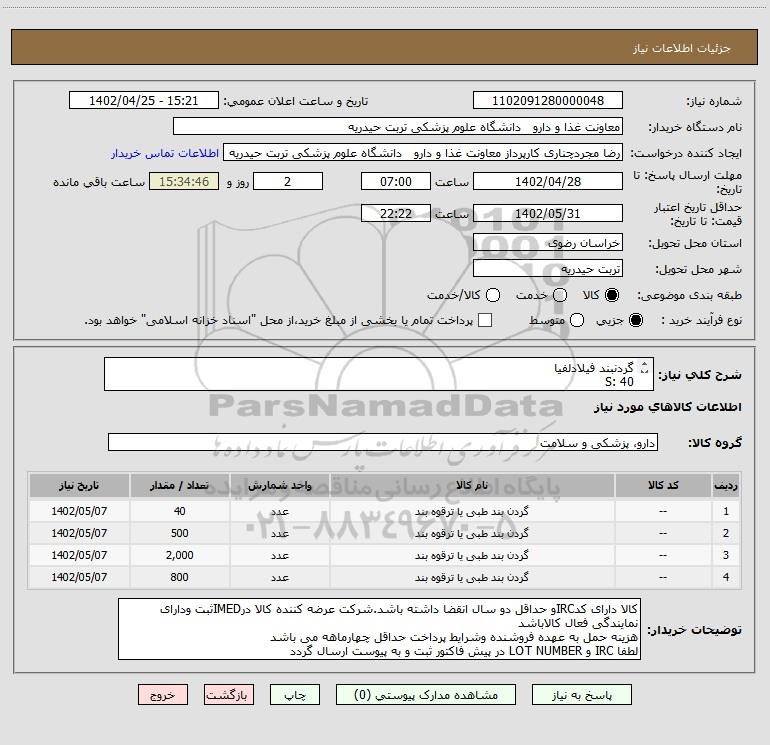The image size is (770, 745).
Task: Click the price validity date 1402/05/31
Action: pyautogui.click(x=548, y=214)
